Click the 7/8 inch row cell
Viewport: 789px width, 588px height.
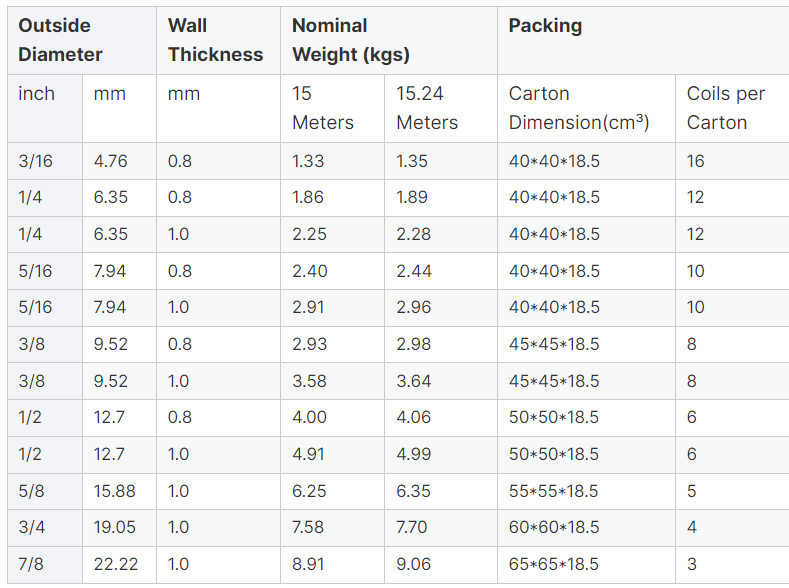[x=31, y=564]
